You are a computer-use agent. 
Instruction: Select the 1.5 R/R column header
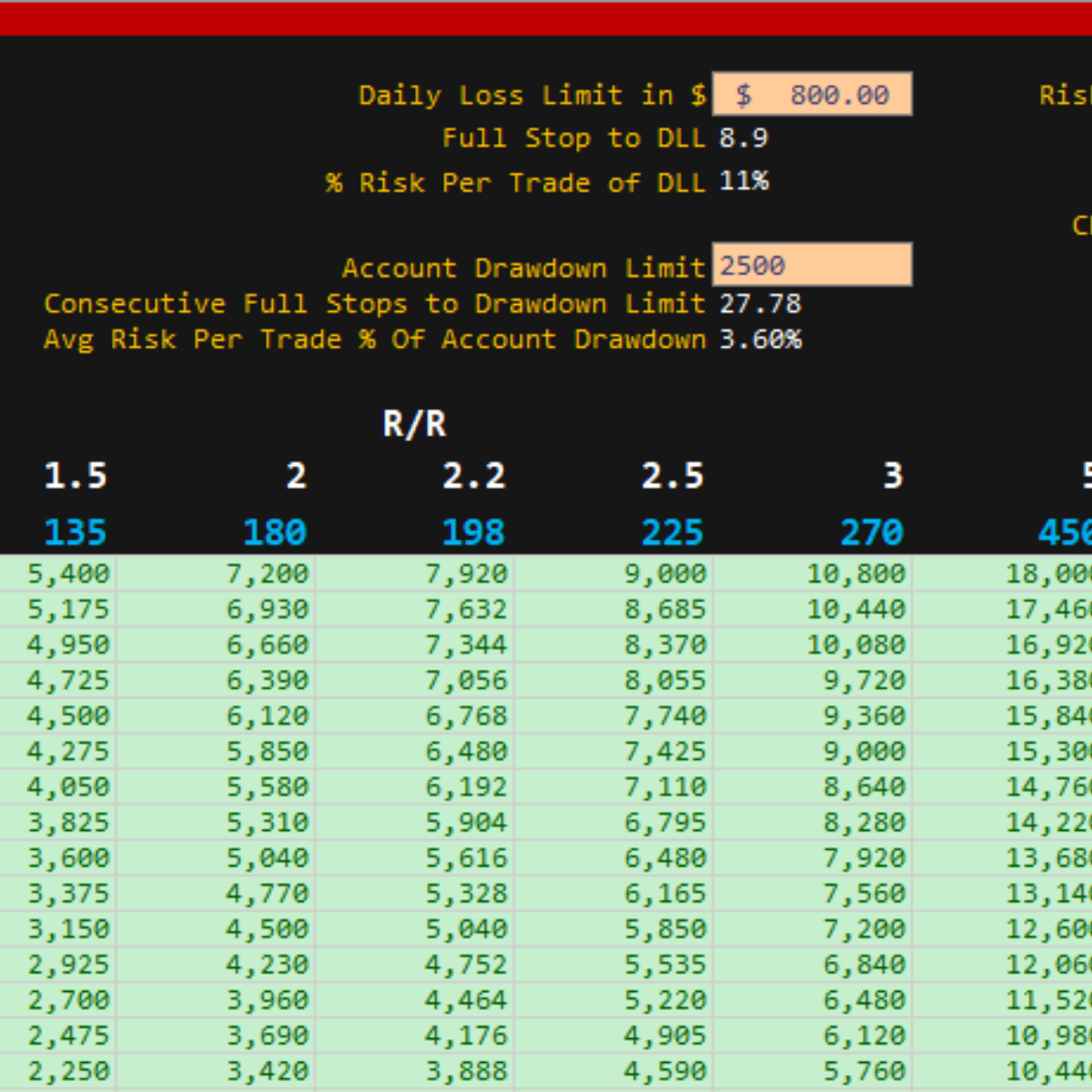click(x=76, y=475)
